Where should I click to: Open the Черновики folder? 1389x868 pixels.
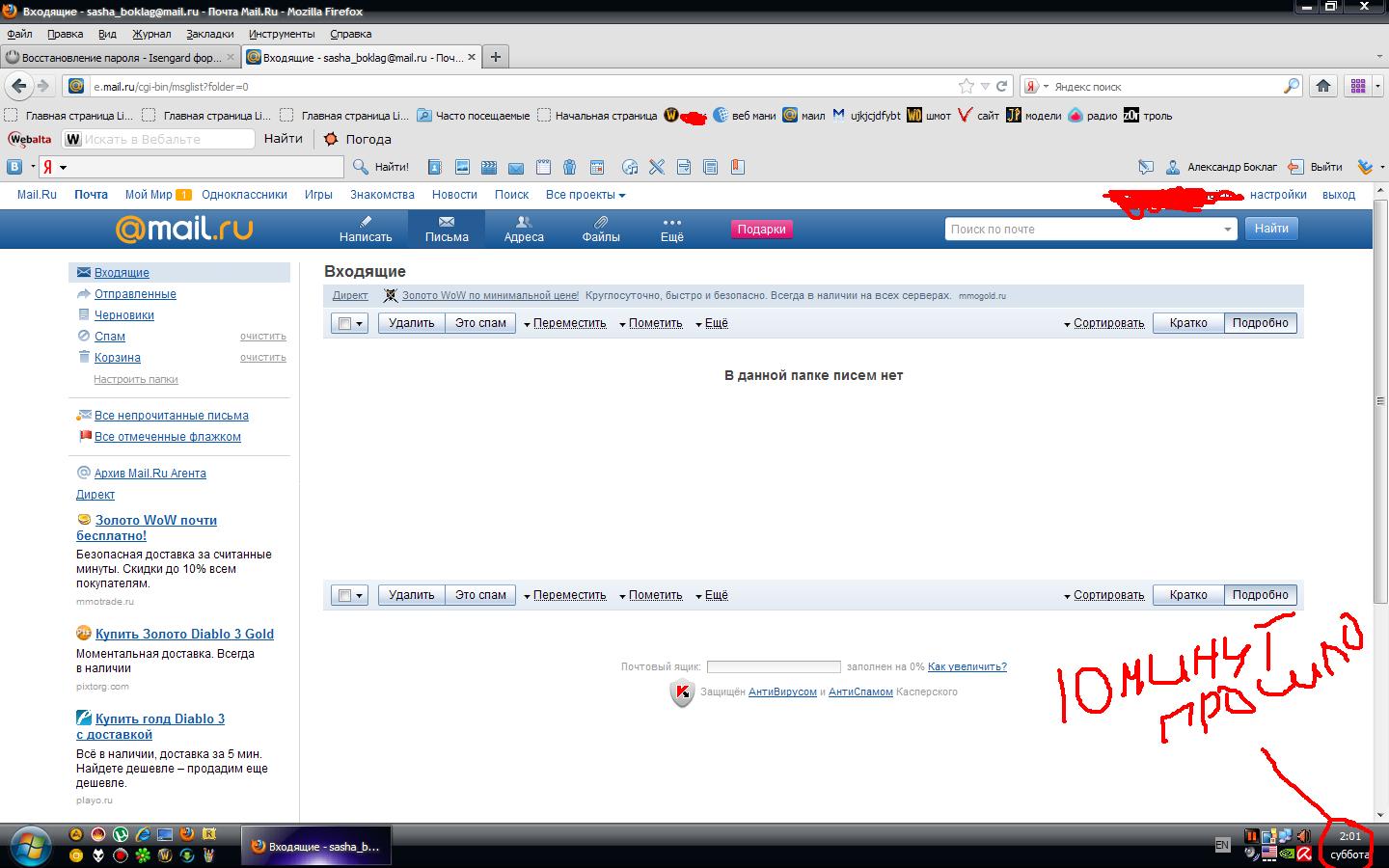tap(124, 315)
